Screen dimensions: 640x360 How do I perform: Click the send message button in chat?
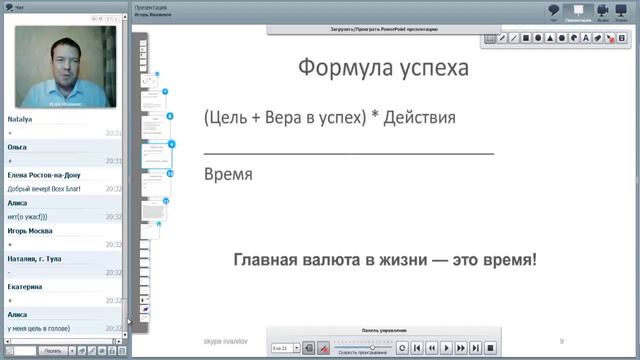(53, 351)
